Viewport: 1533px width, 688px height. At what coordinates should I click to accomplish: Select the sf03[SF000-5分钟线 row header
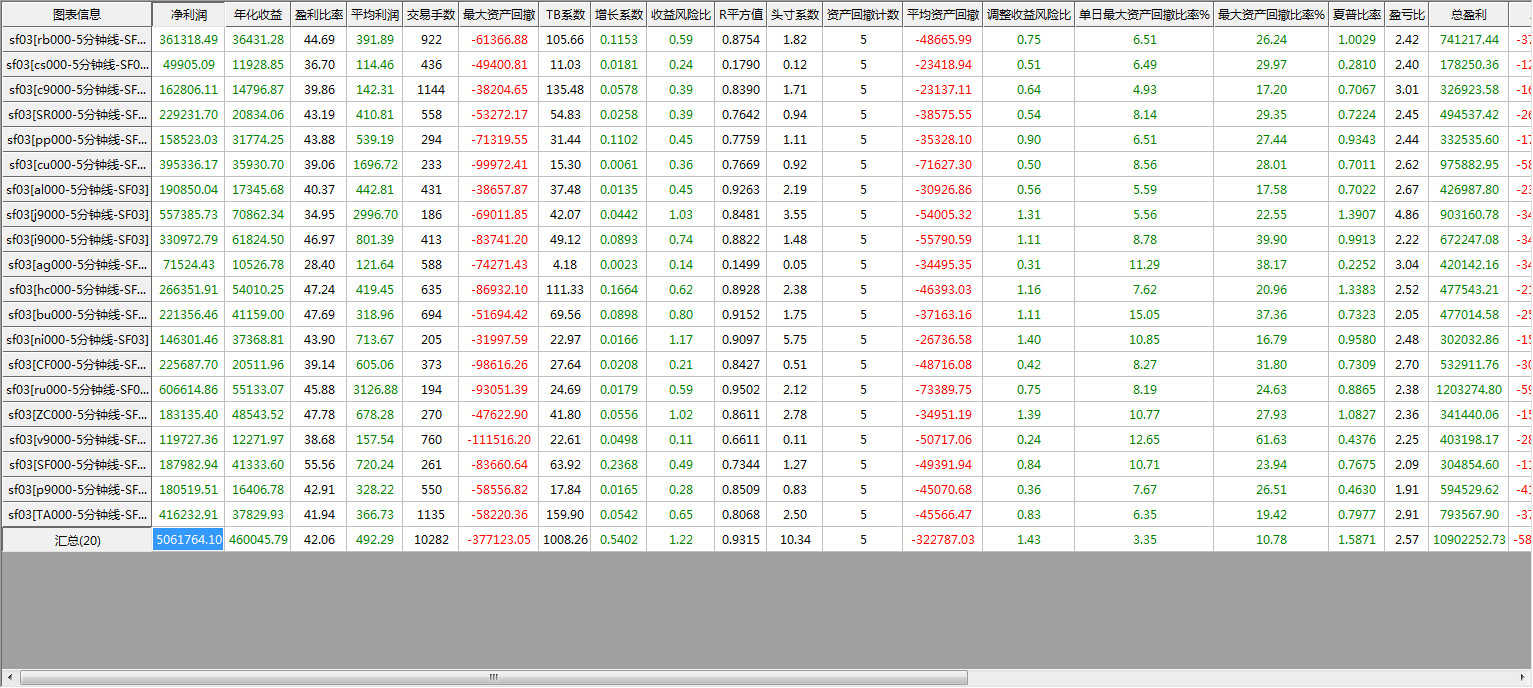[77, 465]
